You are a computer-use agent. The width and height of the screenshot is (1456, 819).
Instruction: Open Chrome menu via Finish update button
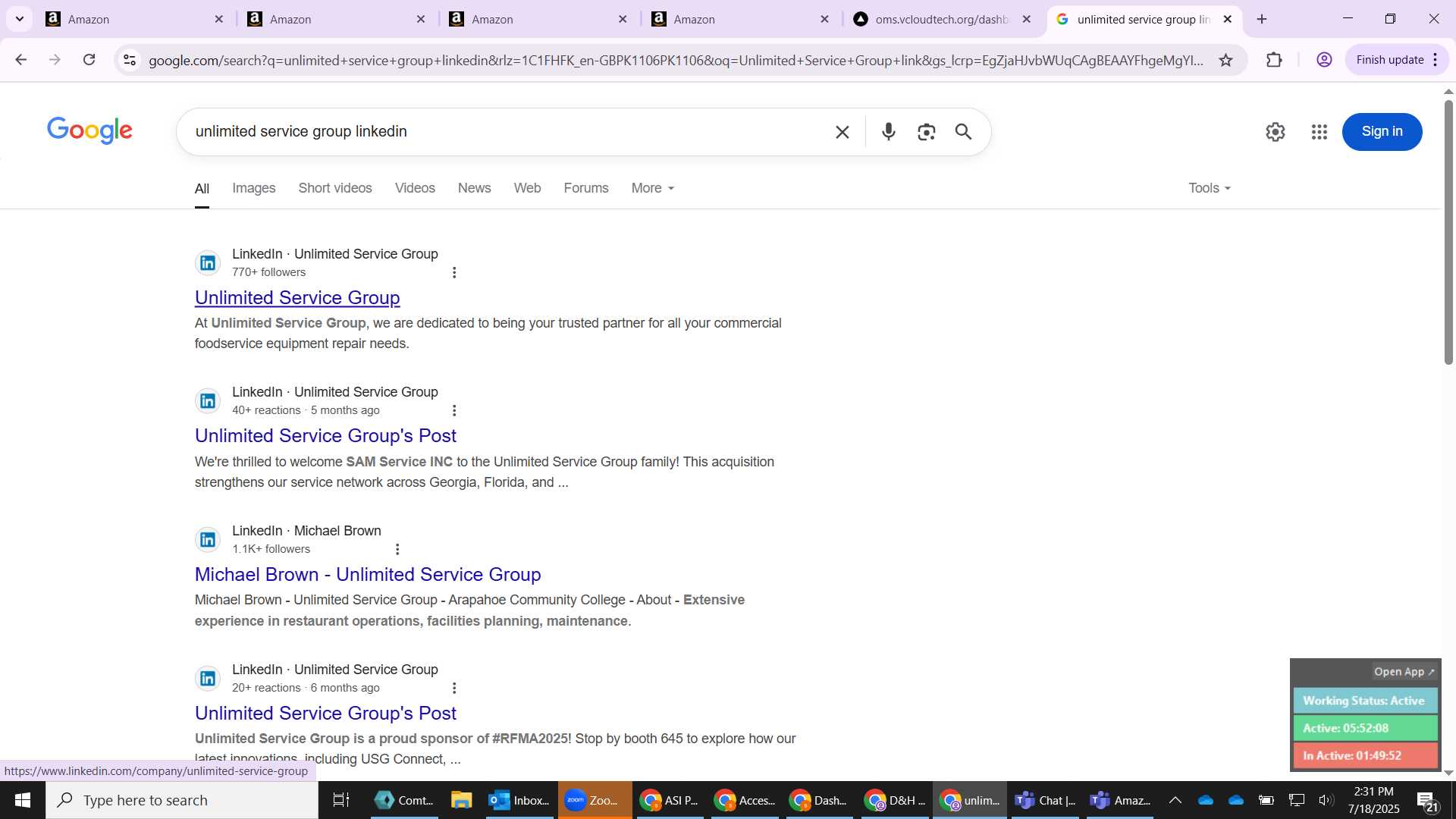tap(1396, 60)
